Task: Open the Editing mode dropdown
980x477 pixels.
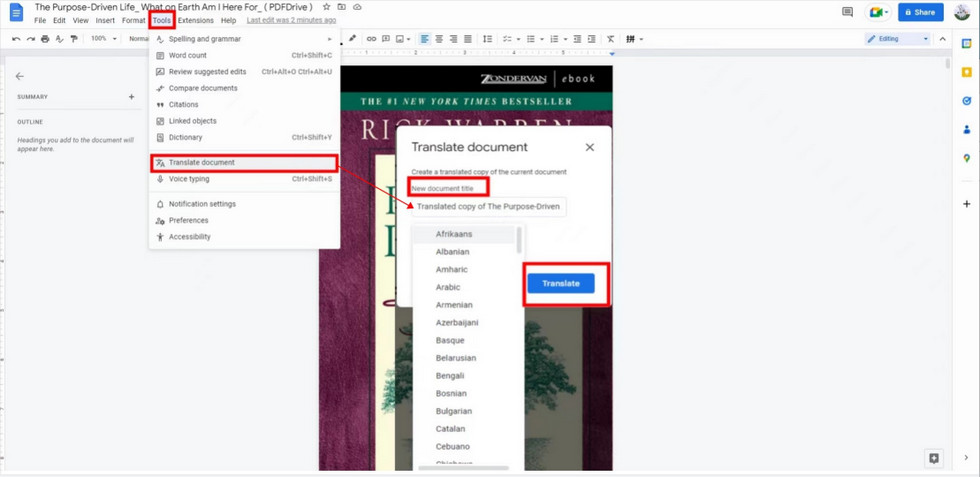Action: coord(898,39)
